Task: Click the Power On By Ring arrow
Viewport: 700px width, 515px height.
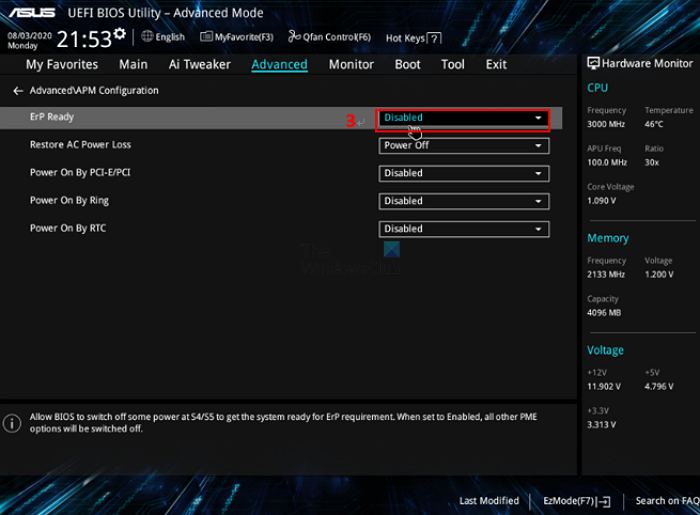Action: (538, 201)
